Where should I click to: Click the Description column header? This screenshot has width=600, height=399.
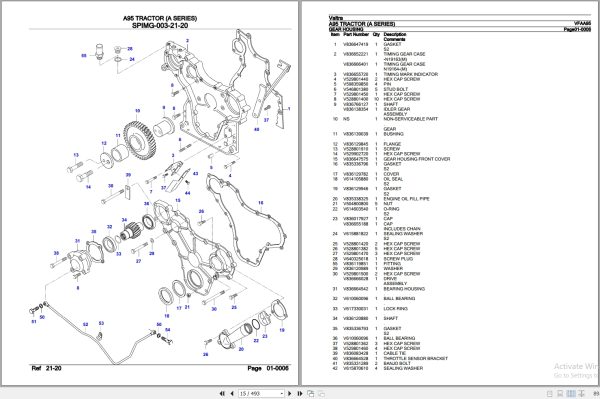(x=395, y=34)
